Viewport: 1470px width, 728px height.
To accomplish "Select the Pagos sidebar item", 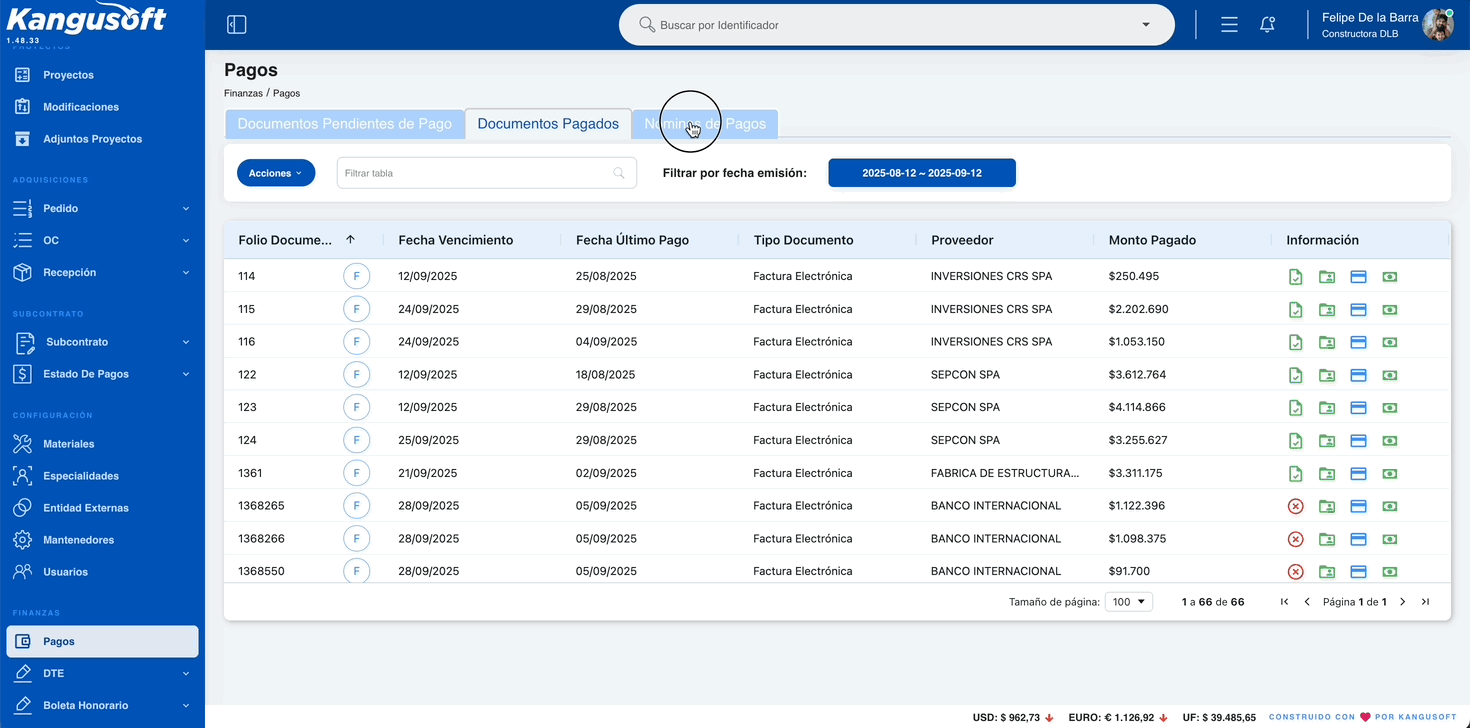I will [102, 641].
